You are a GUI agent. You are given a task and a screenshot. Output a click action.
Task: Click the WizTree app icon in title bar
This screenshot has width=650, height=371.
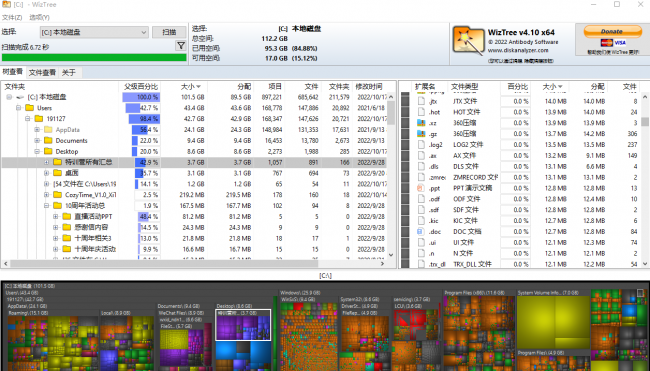click(x=6, y=5)
